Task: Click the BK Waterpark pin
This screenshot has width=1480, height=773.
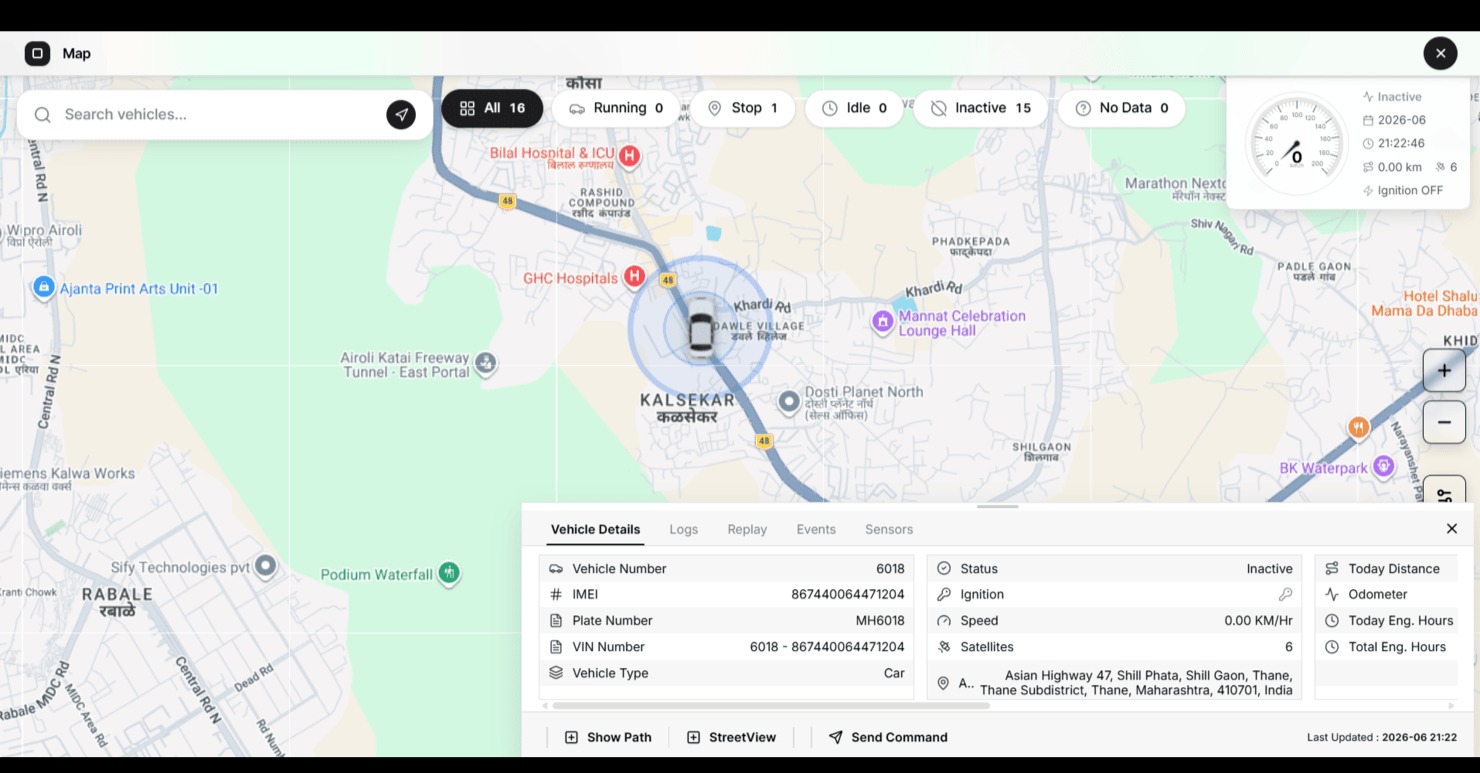Action: 1383,466
